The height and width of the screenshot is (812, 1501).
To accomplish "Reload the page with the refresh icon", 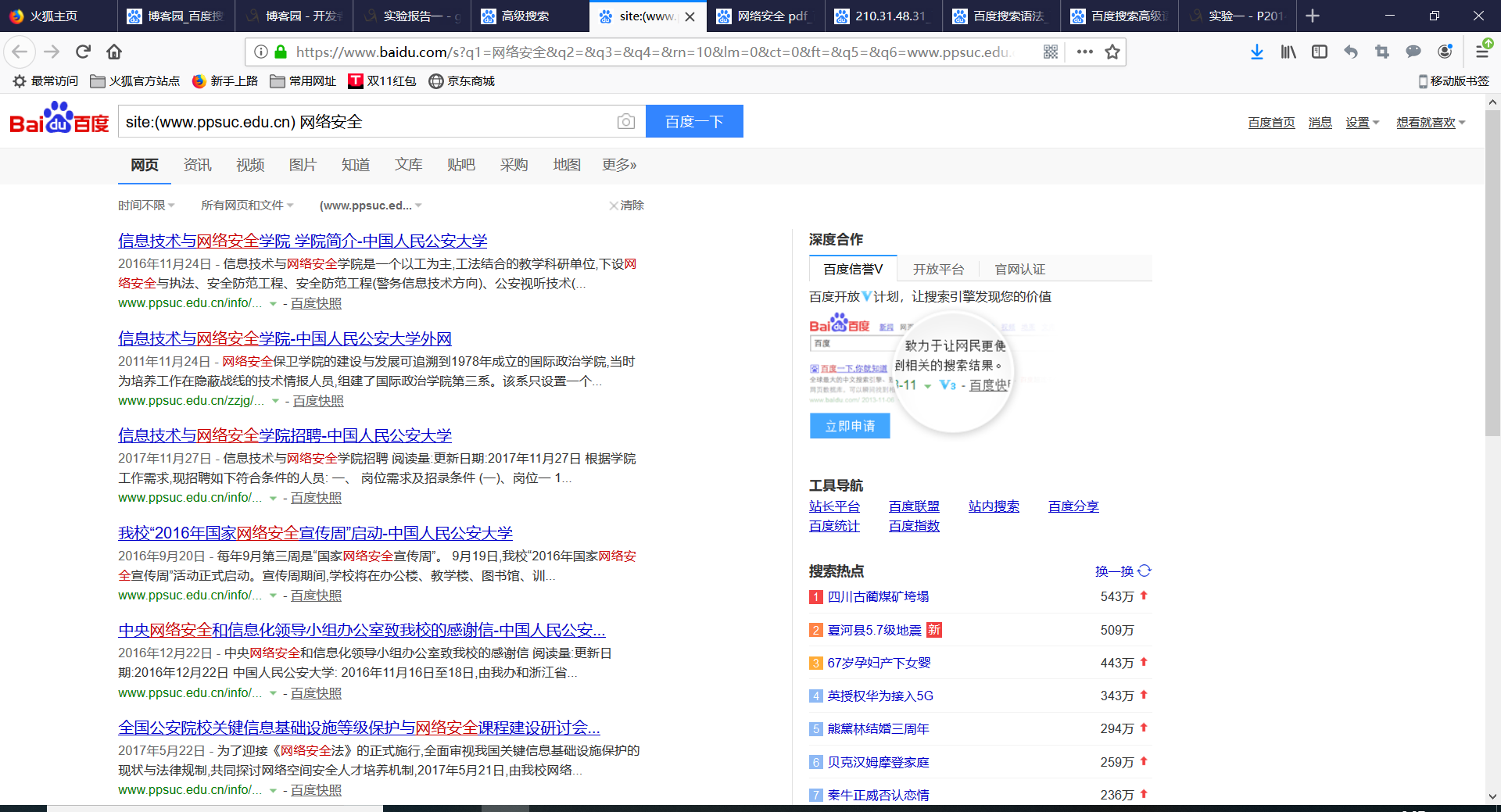I will coord(83,52).
